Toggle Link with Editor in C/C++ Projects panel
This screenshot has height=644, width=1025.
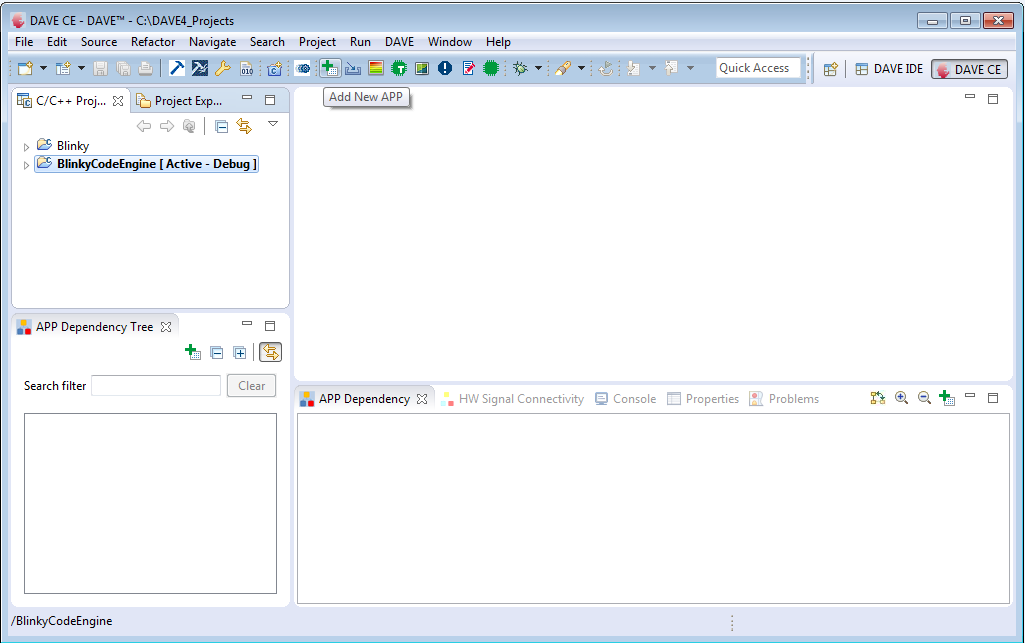click(244, 126)
